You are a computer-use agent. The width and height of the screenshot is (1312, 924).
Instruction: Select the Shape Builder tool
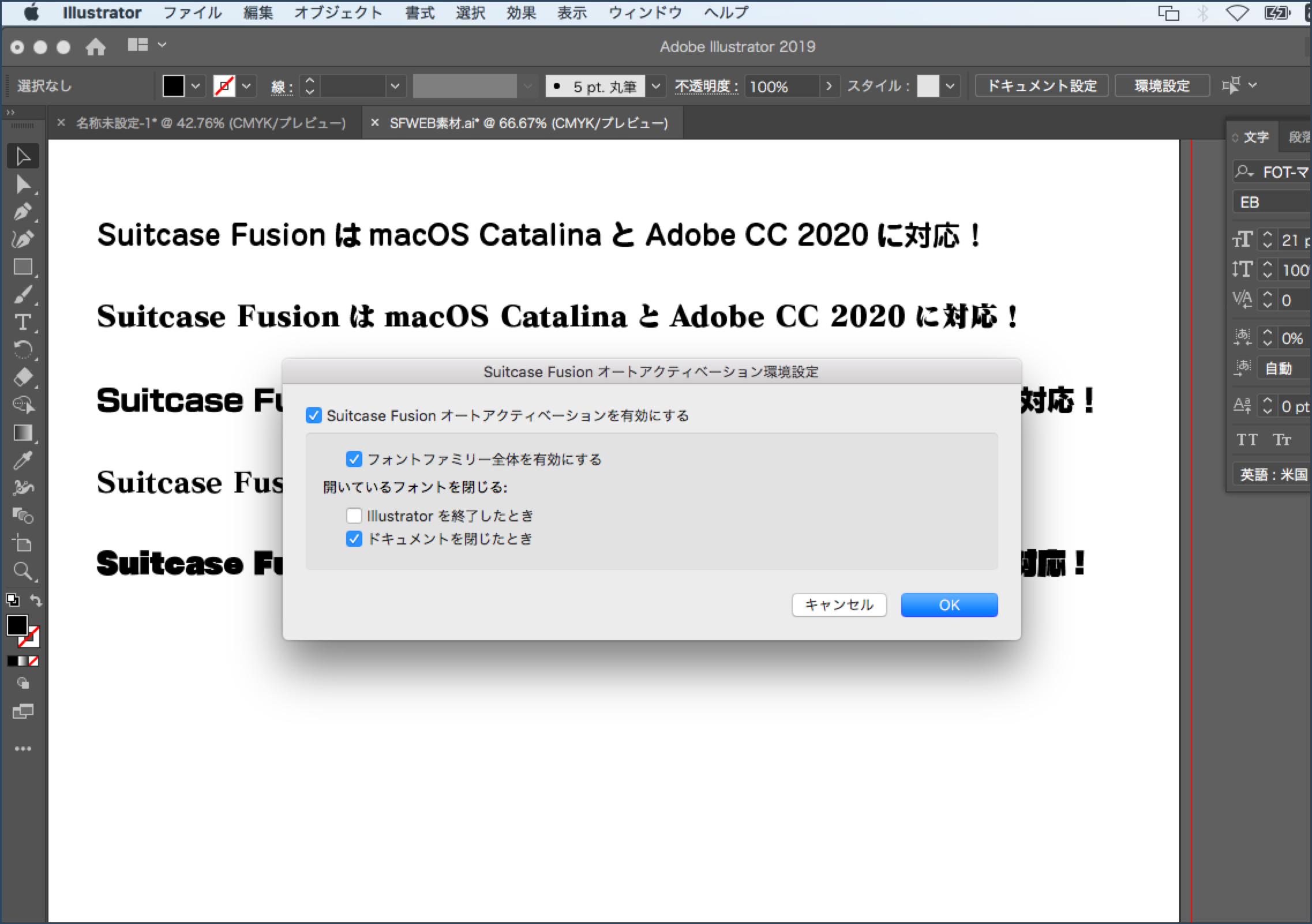(x=23, y=515)
